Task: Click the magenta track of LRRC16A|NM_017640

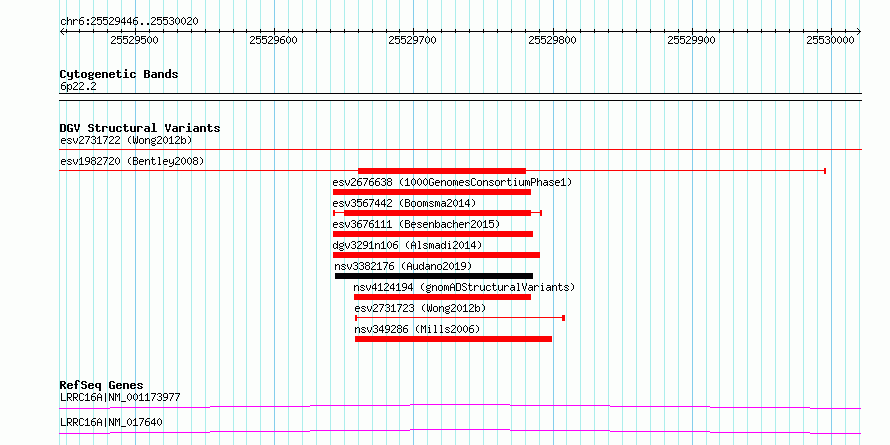Action: pos(460,431)
